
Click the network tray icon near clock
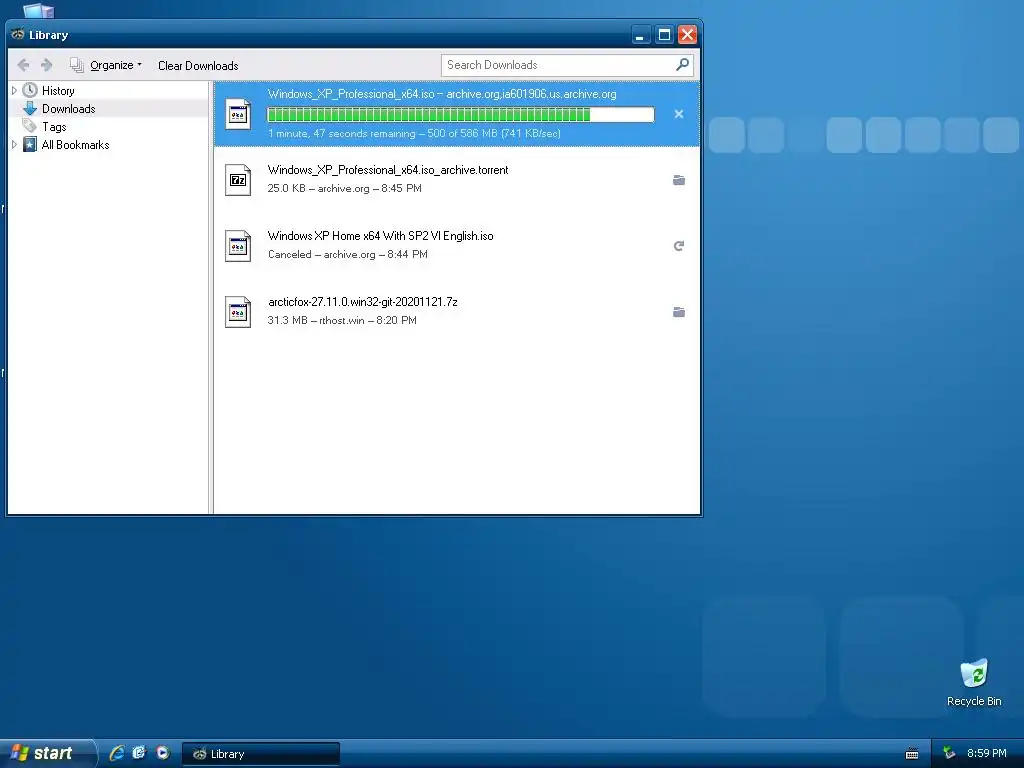pos(949,753)
